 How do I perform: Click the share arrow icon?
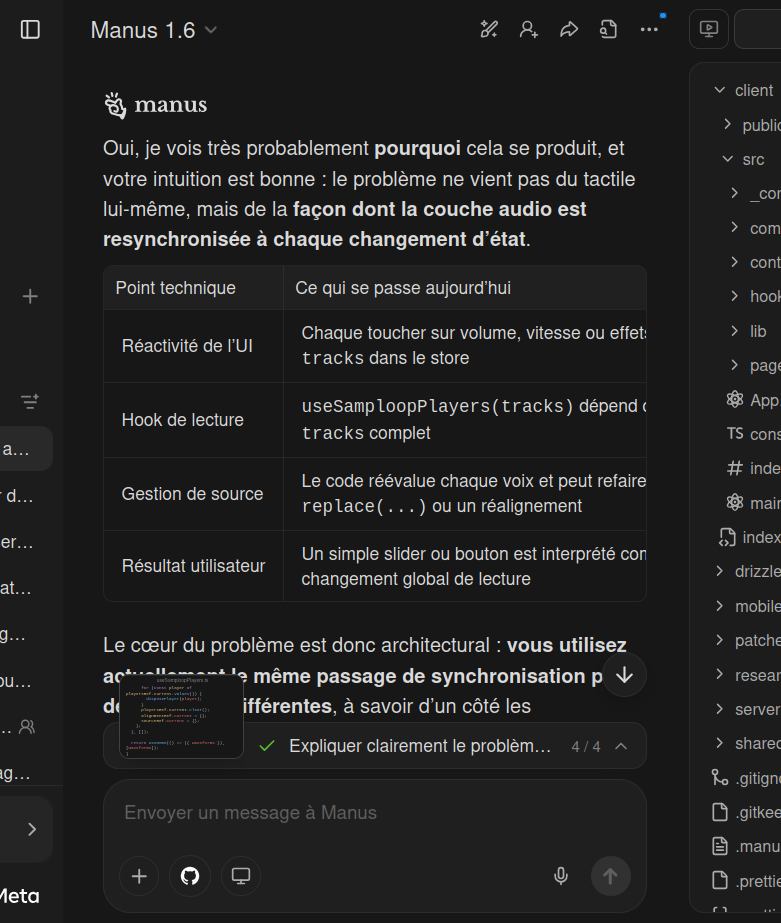coord(569,30)
